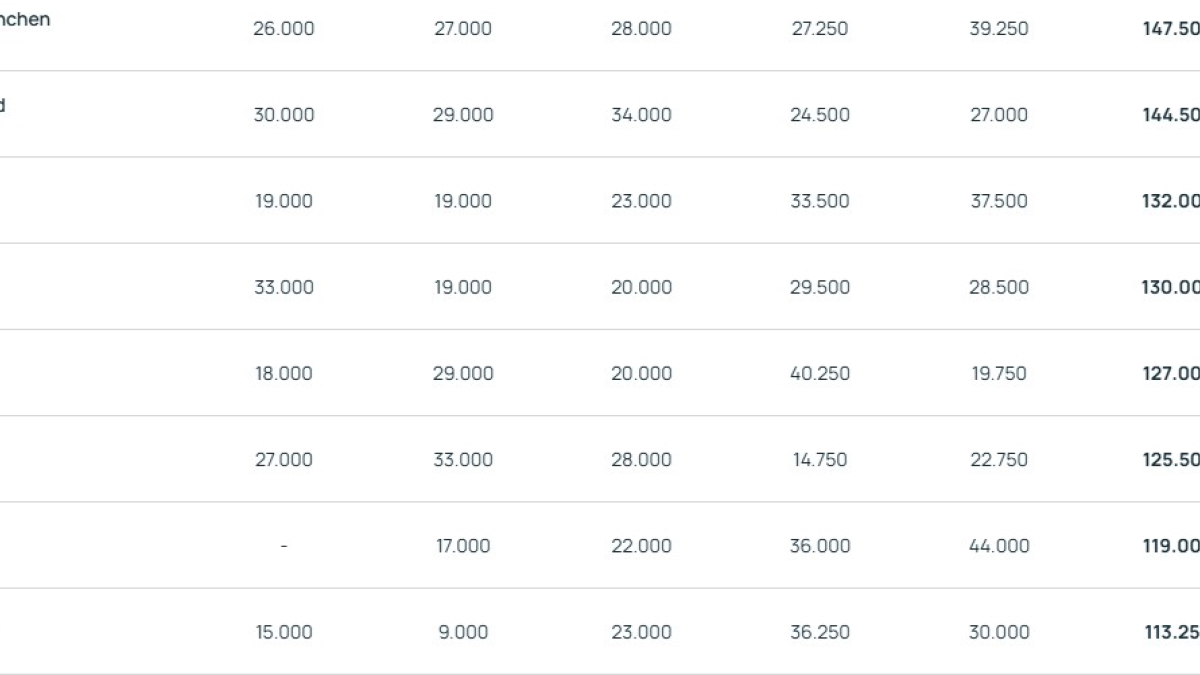Click the bold total starting 144.50
1200x675 pixels.
pos(1171,115)
